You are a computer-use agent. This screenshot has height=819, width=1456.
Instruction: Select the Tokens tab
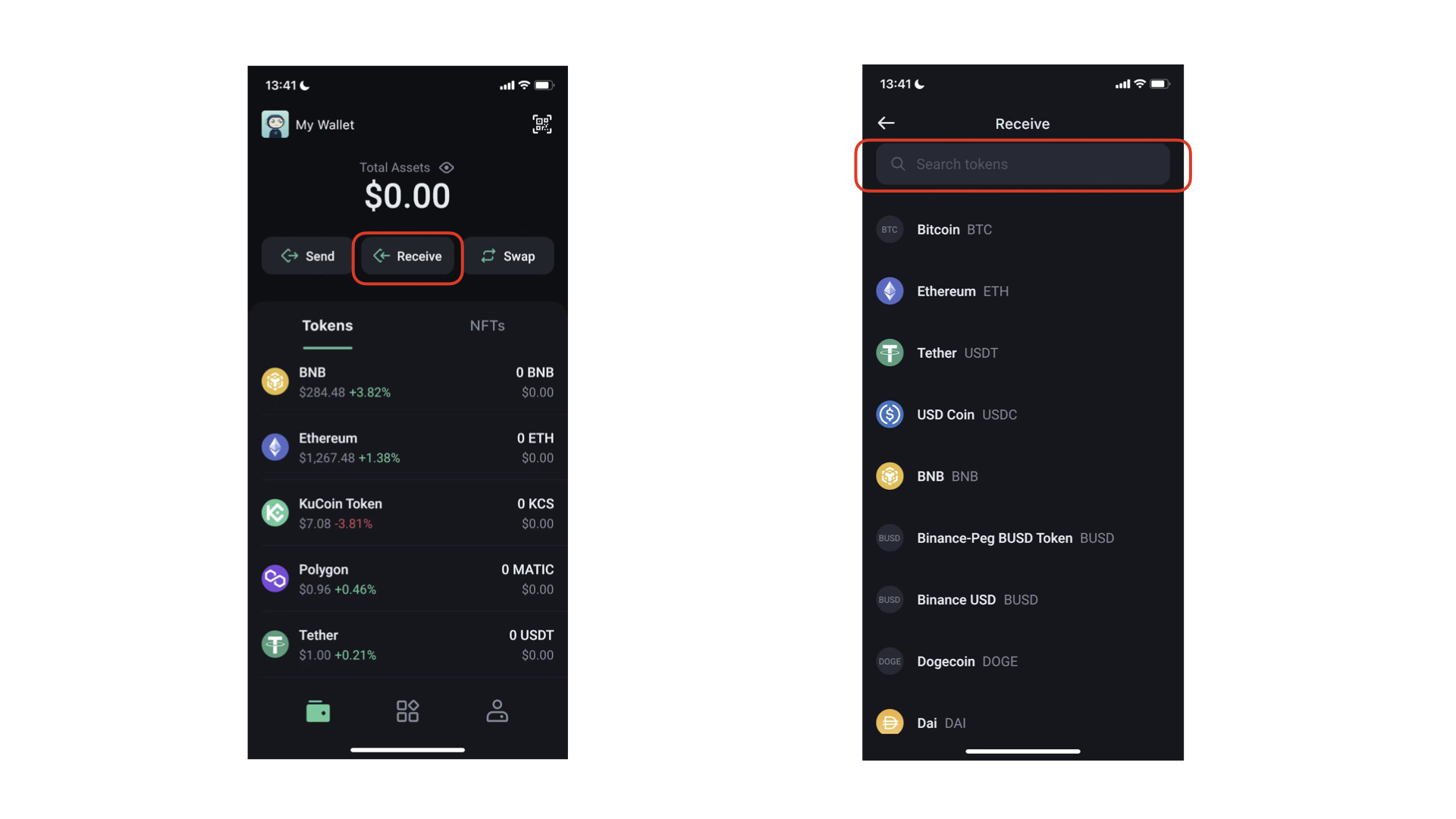pyautogui.click(x=327, y=325)
